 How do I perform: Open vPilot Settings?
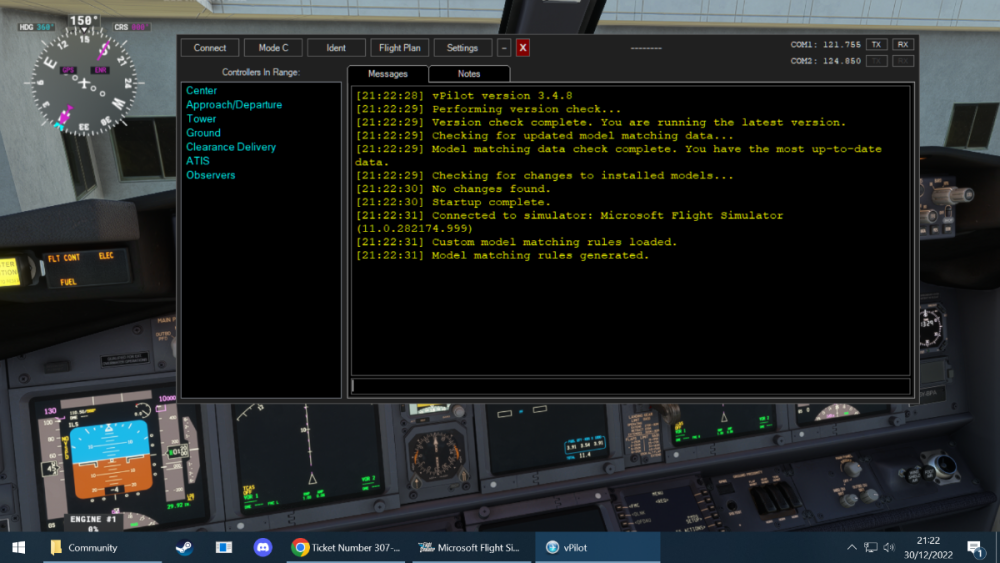pos(462,48)
